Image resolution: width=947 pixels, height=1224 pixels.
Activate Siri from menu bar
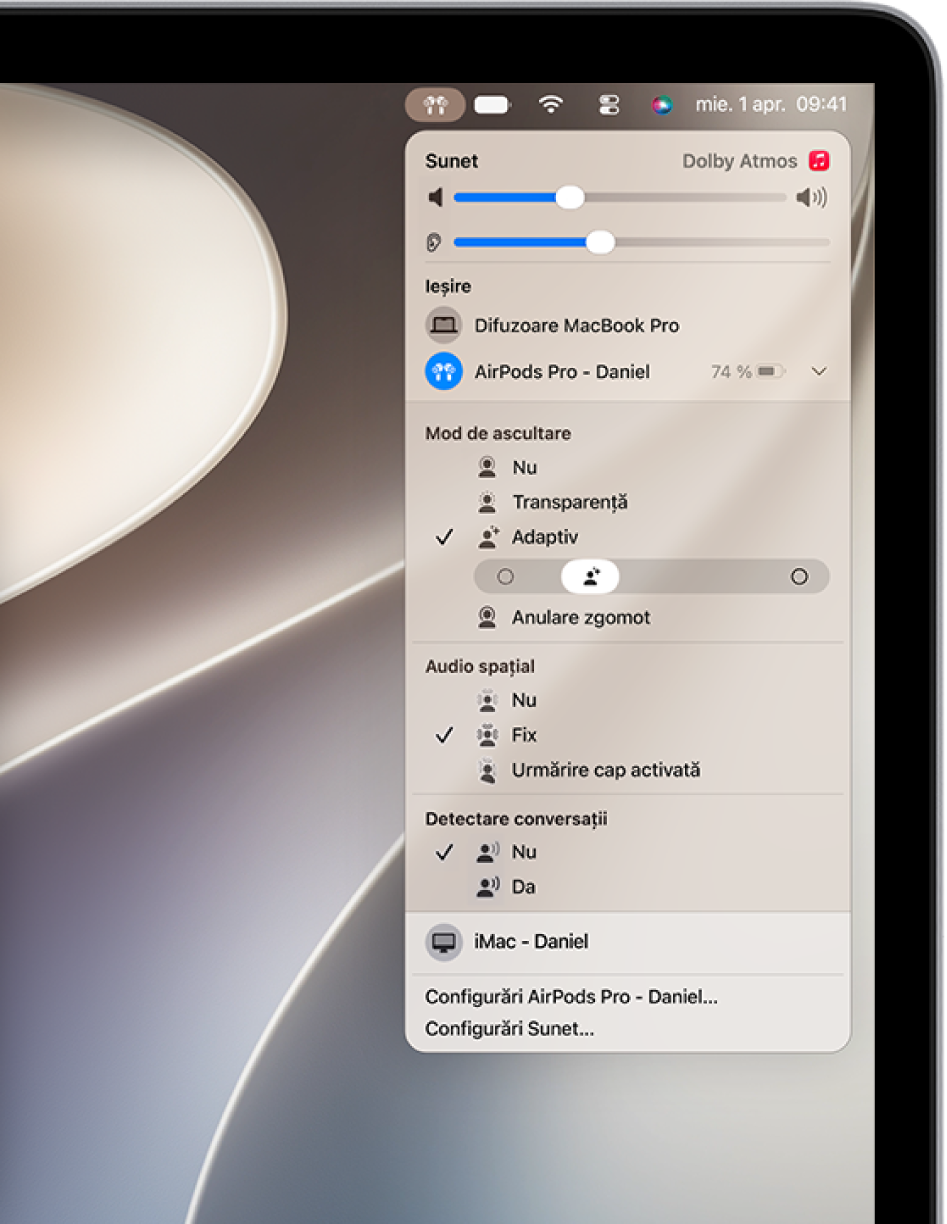661,105
